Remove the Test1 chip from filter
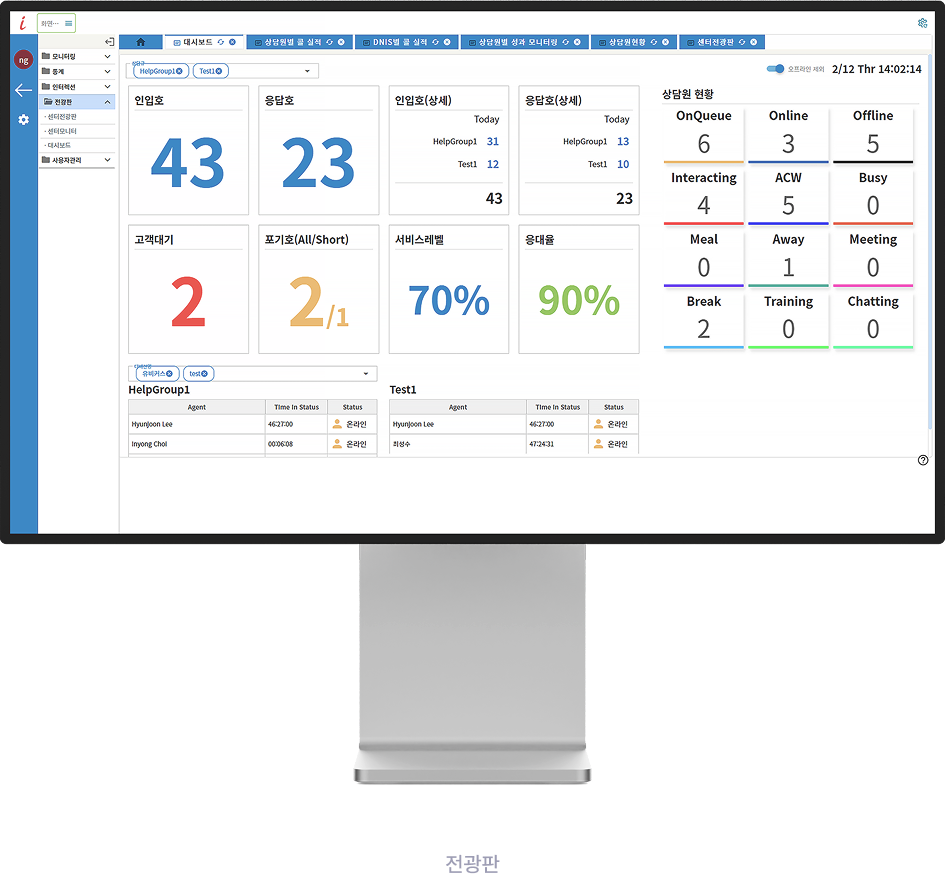Viewport: 945px width, 881px height. (x=220, y=71)
